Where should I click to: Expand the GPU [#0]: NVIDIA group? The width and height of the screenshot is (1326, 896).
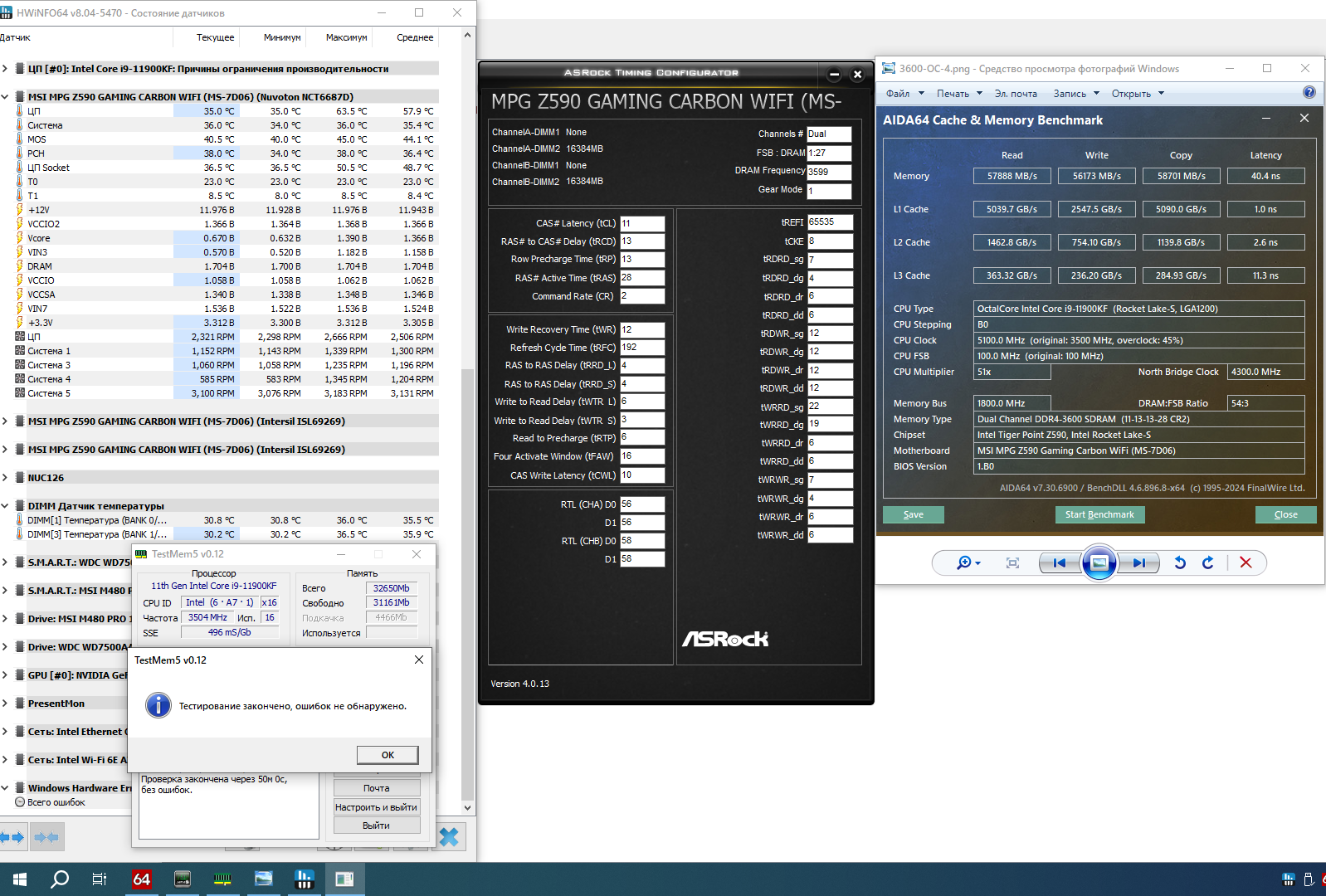[x=5, y=675]
